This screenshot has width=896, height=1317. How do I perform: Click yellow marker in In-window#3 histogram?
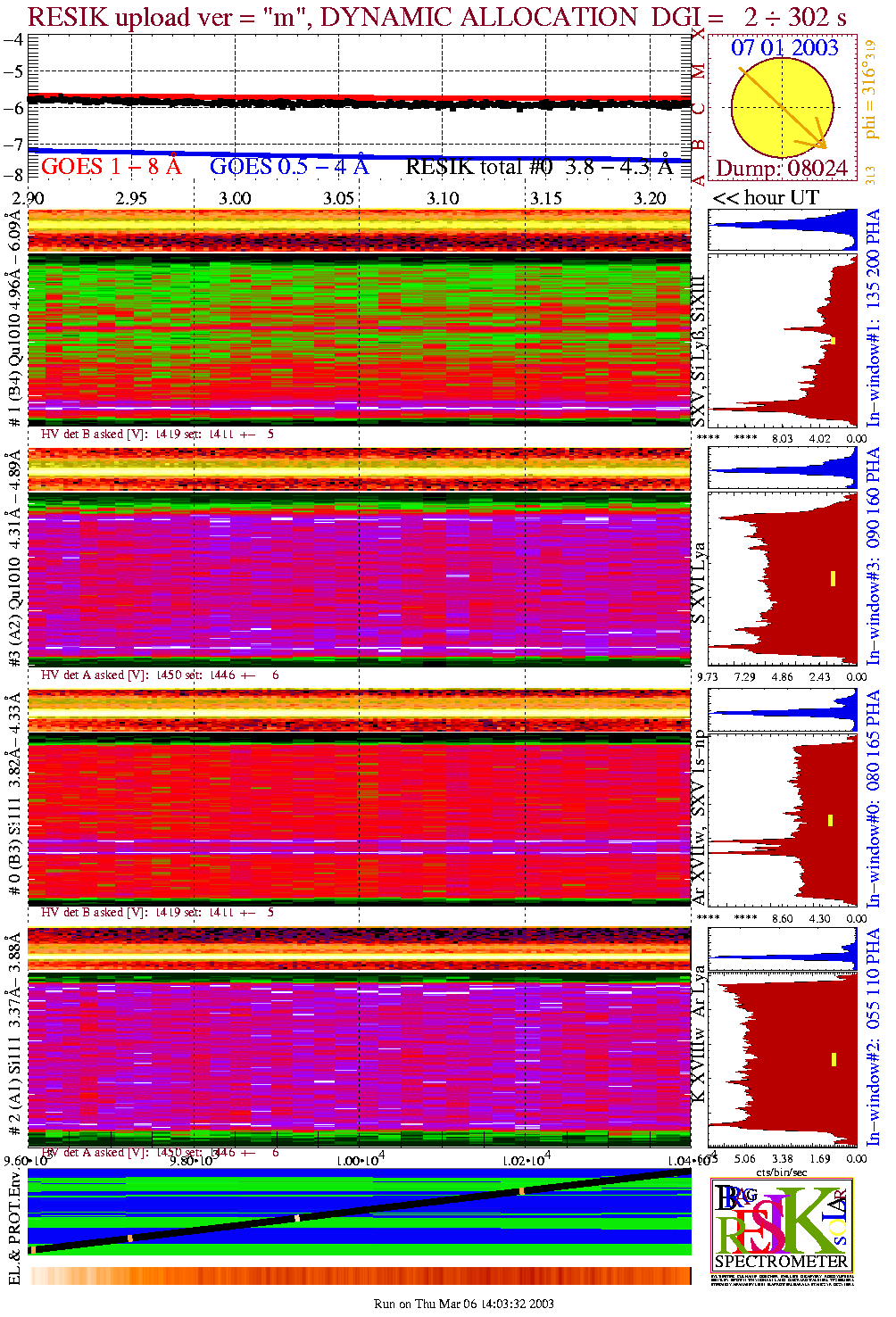[x=833, y=578]
